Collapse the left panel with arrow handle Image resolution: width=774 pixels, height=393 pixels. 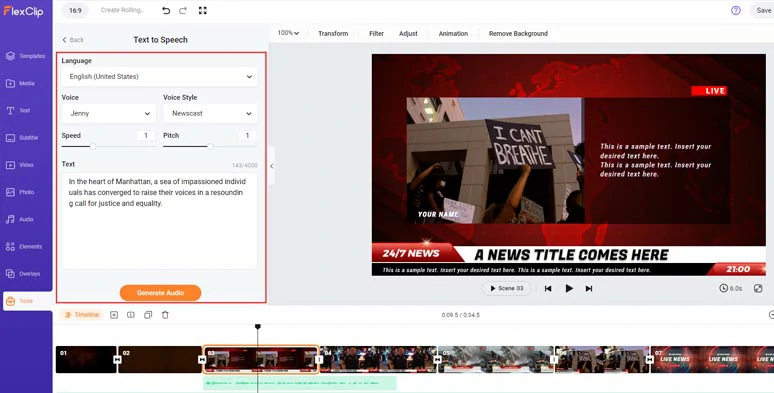(x=271, y=166)
